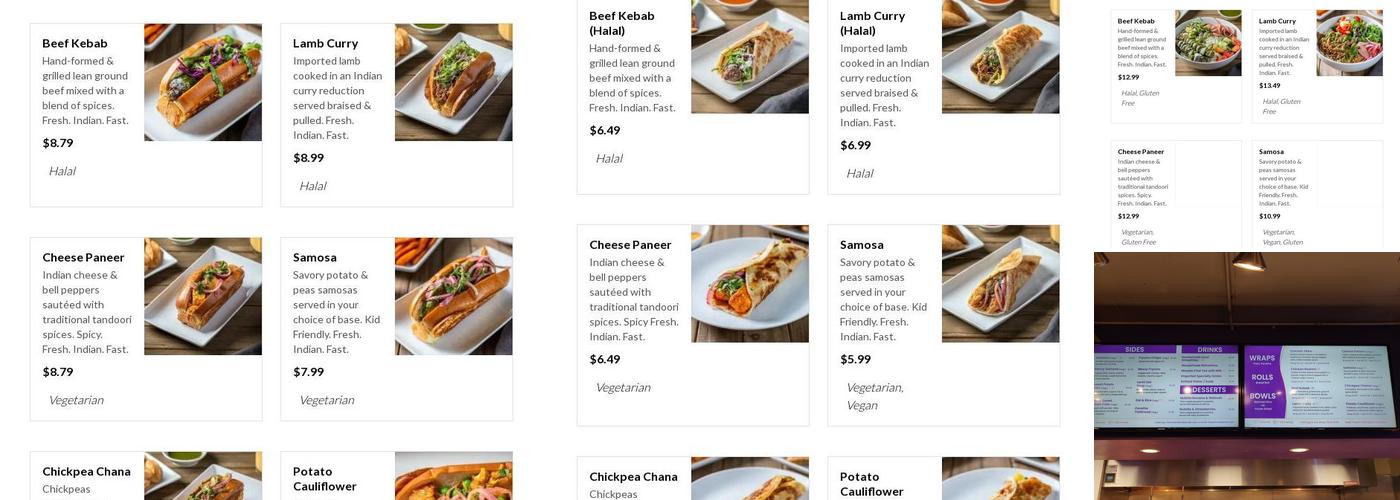Open the Beef Kebab (Halal) wrap image
1400x500 pixels.
coord(749,56)
